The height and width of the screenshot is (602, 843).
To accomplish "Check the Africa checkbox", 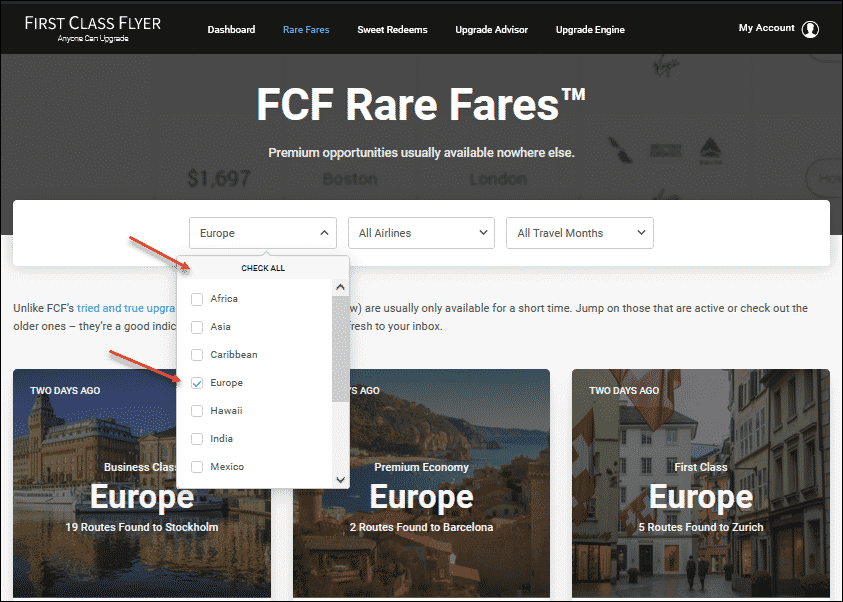I will point(197,299).
